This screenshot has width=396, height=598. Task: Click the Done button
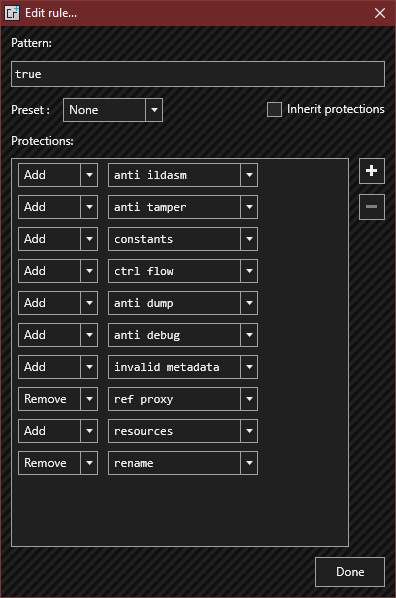pos(350,572)
